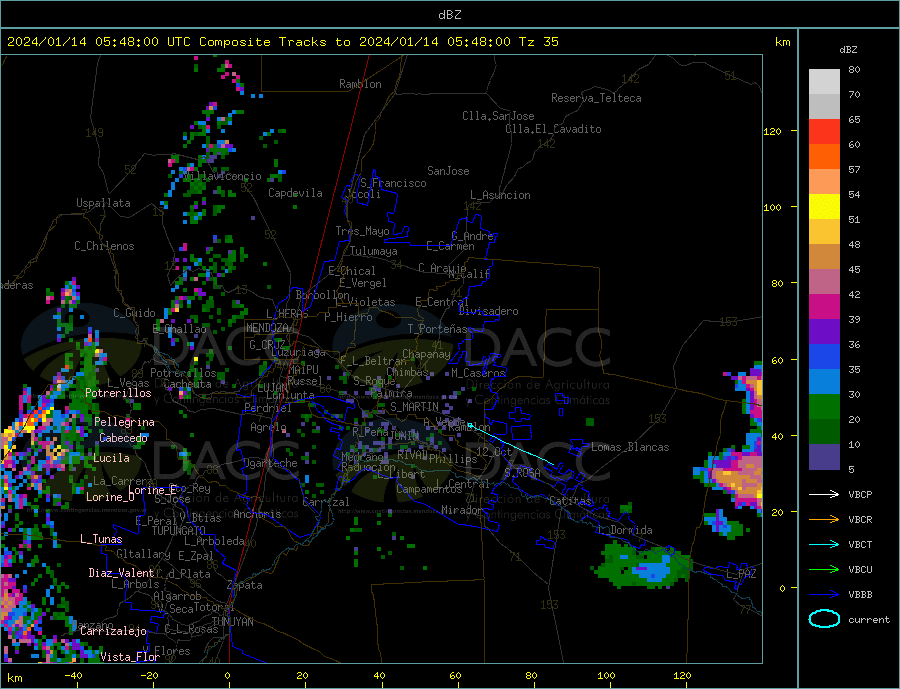Screen dimensions: 900x689
Task: Select the red swatch between 65 and 60
Action: 824,131
